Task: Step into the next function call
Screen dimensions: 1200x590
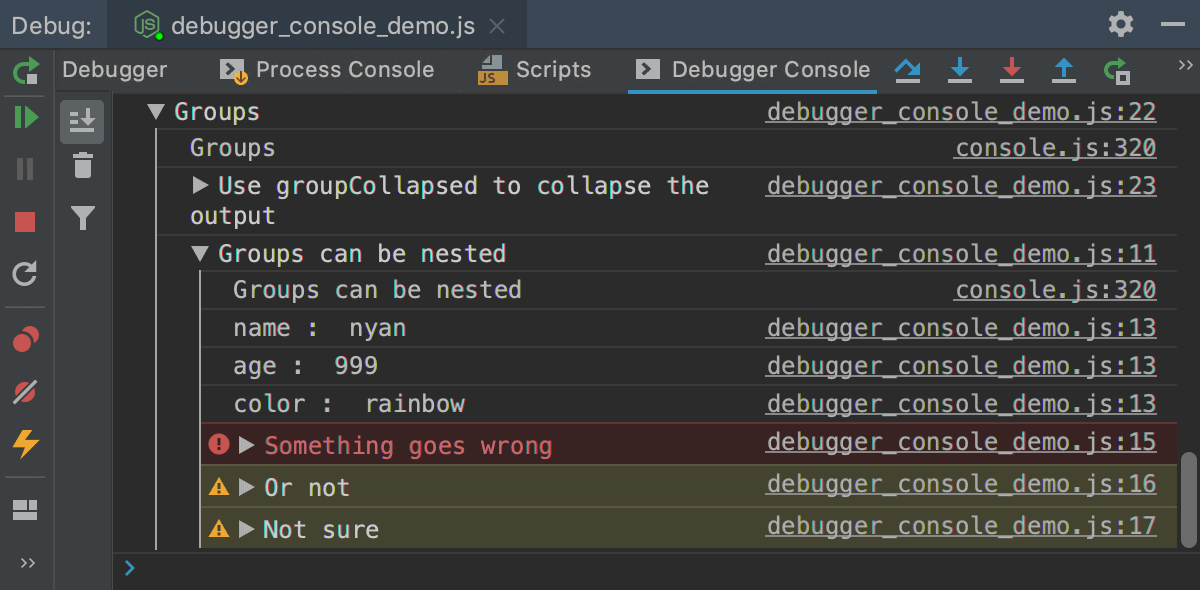Action: pyautogui.click(x=960, y=70)
